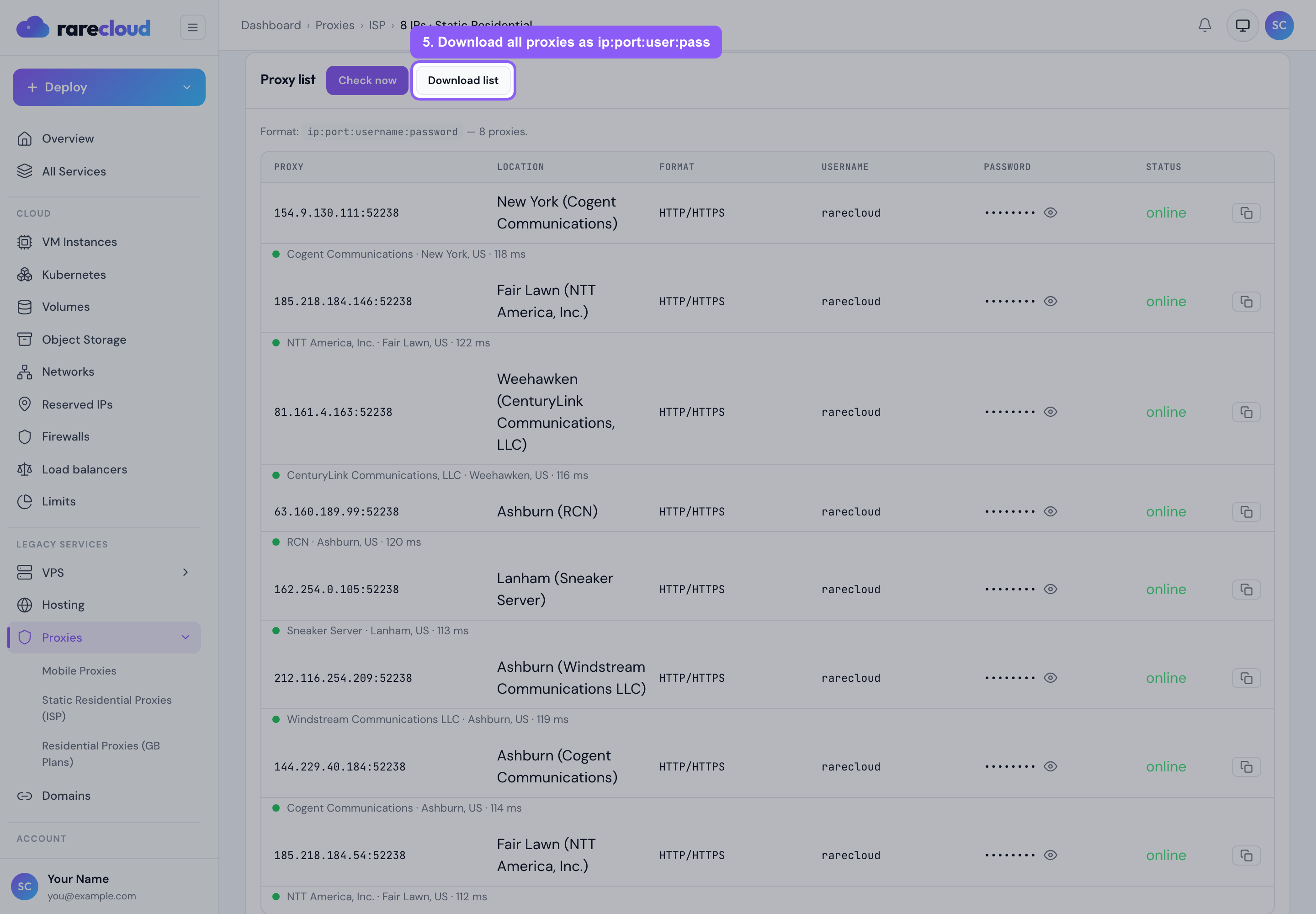Open the SC profile avatar in the header
1316x914 pixels.
1279,25
